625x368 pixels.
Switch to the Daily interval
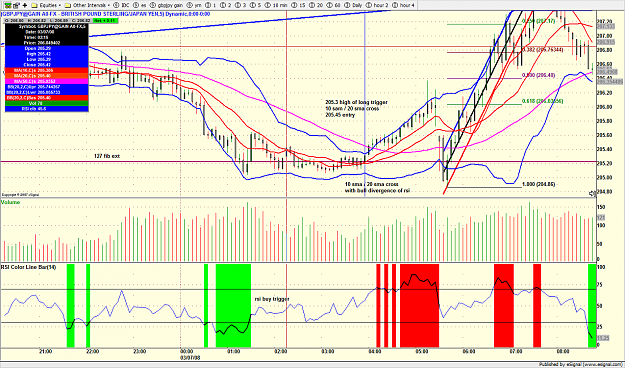pyautogui.click(x=354, y=5)
